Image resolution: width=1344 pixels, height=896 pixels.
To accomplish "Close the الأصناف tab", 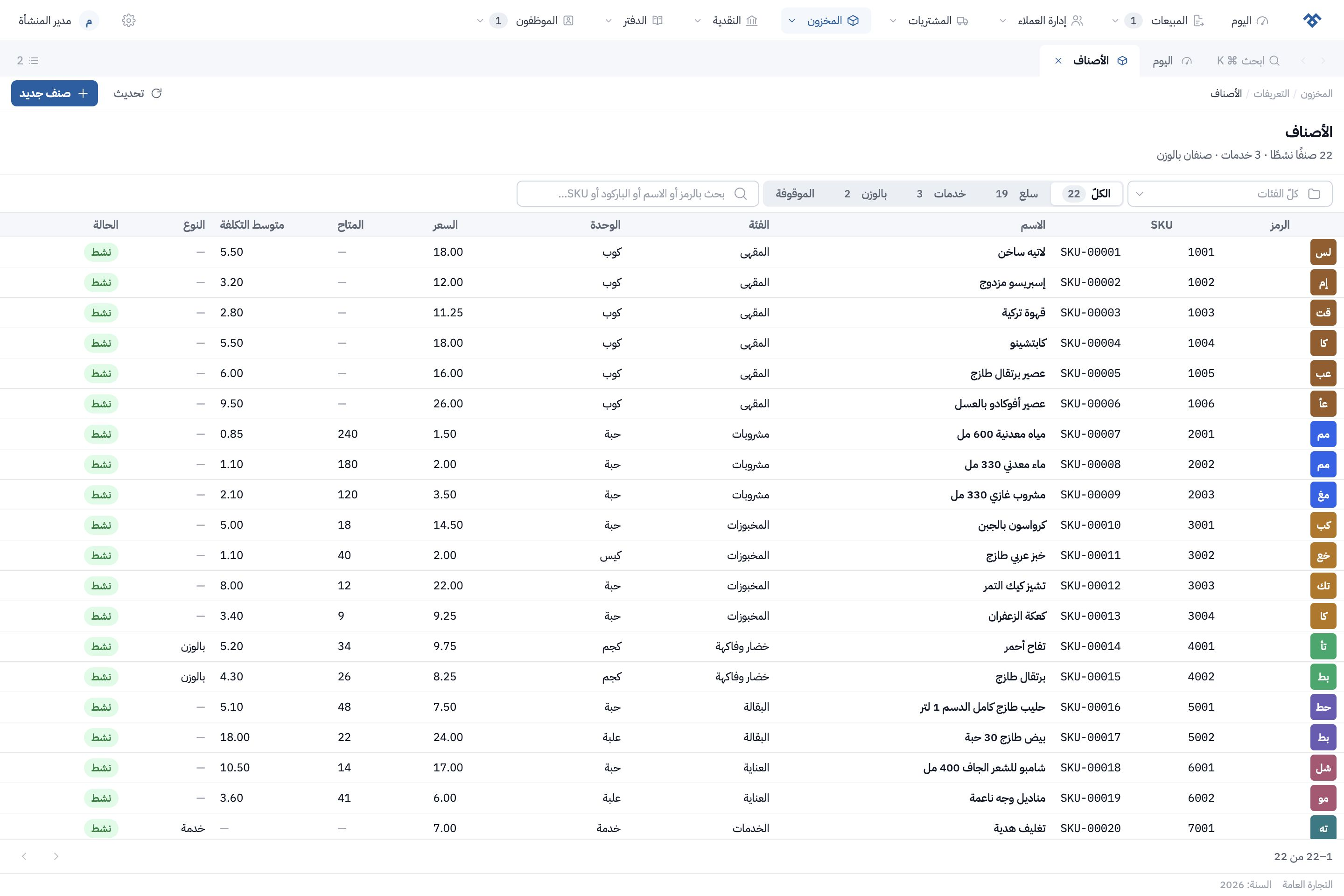I will [1058, 61].
